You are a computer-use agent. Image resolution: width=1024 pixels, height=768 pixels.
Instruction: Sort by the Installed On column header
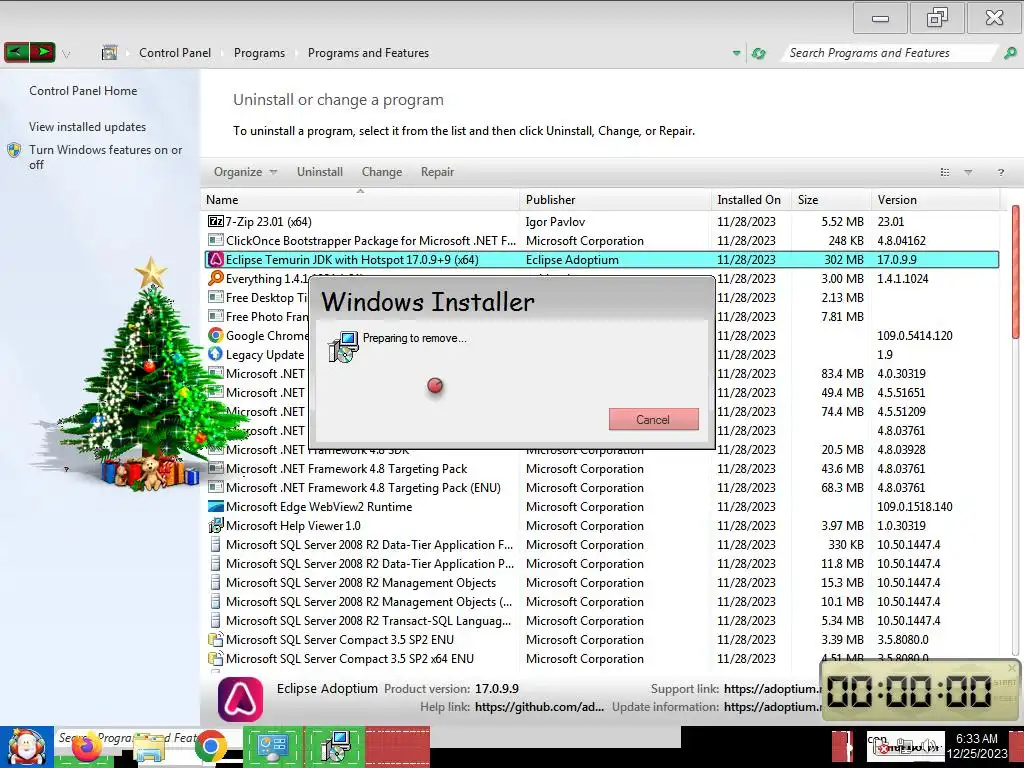751,200
